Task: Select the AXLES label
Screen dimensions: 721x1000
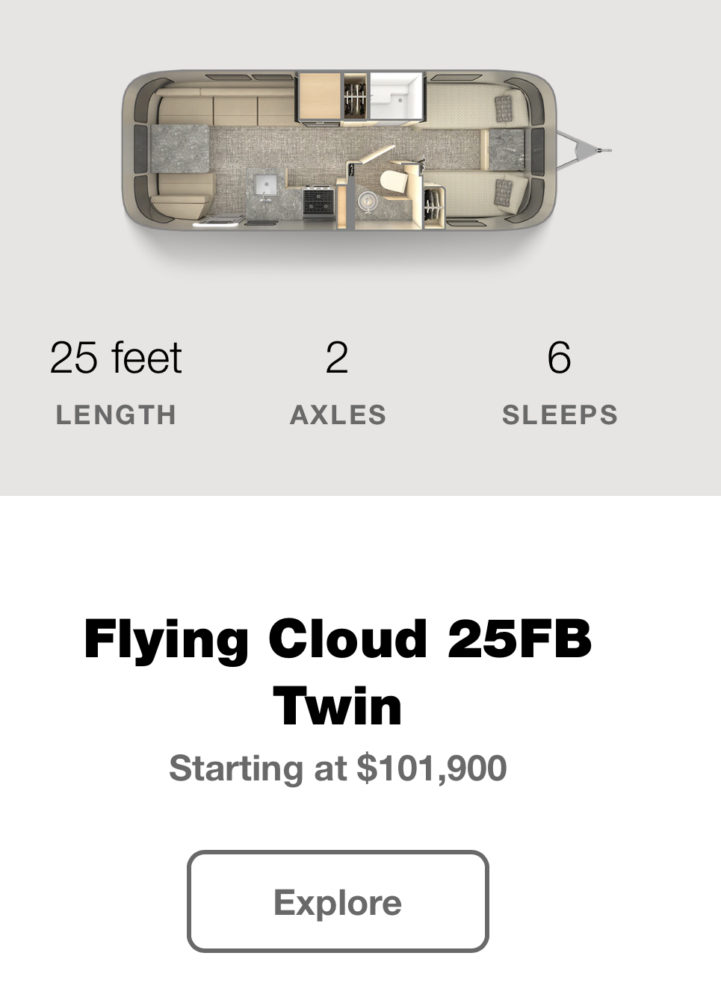Action: tap(338, 415)
